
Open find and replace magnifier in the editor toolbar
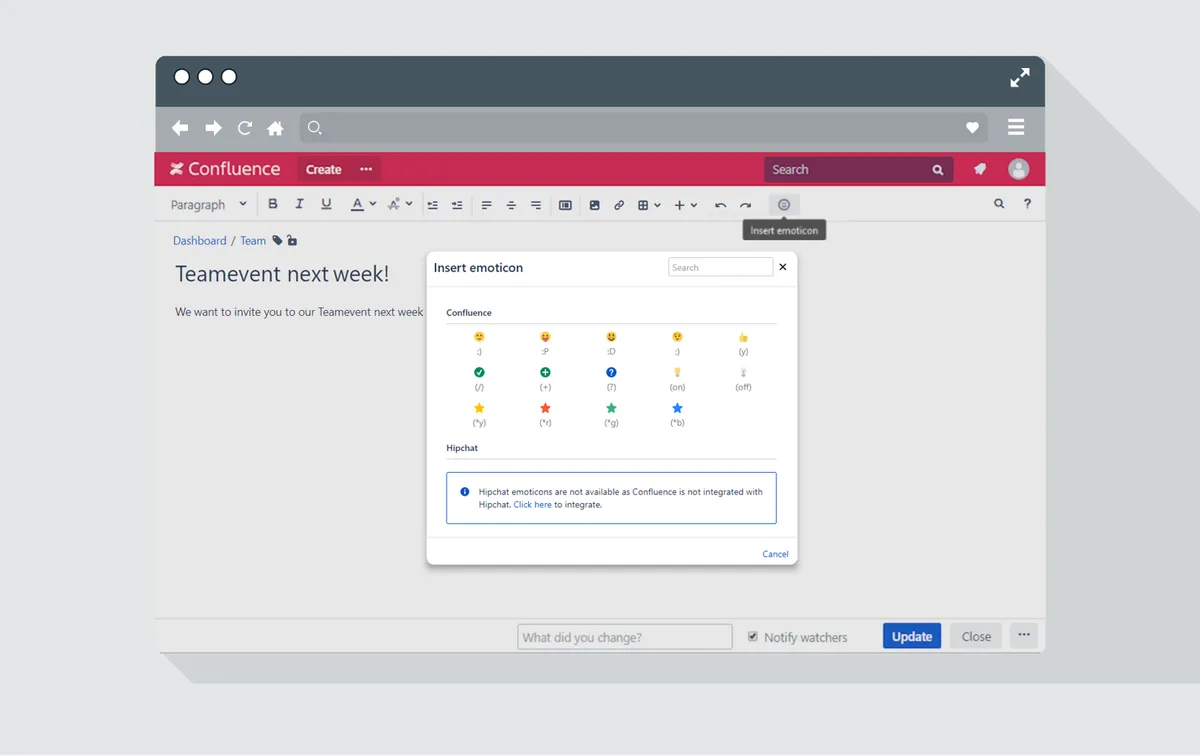point(999,204)
